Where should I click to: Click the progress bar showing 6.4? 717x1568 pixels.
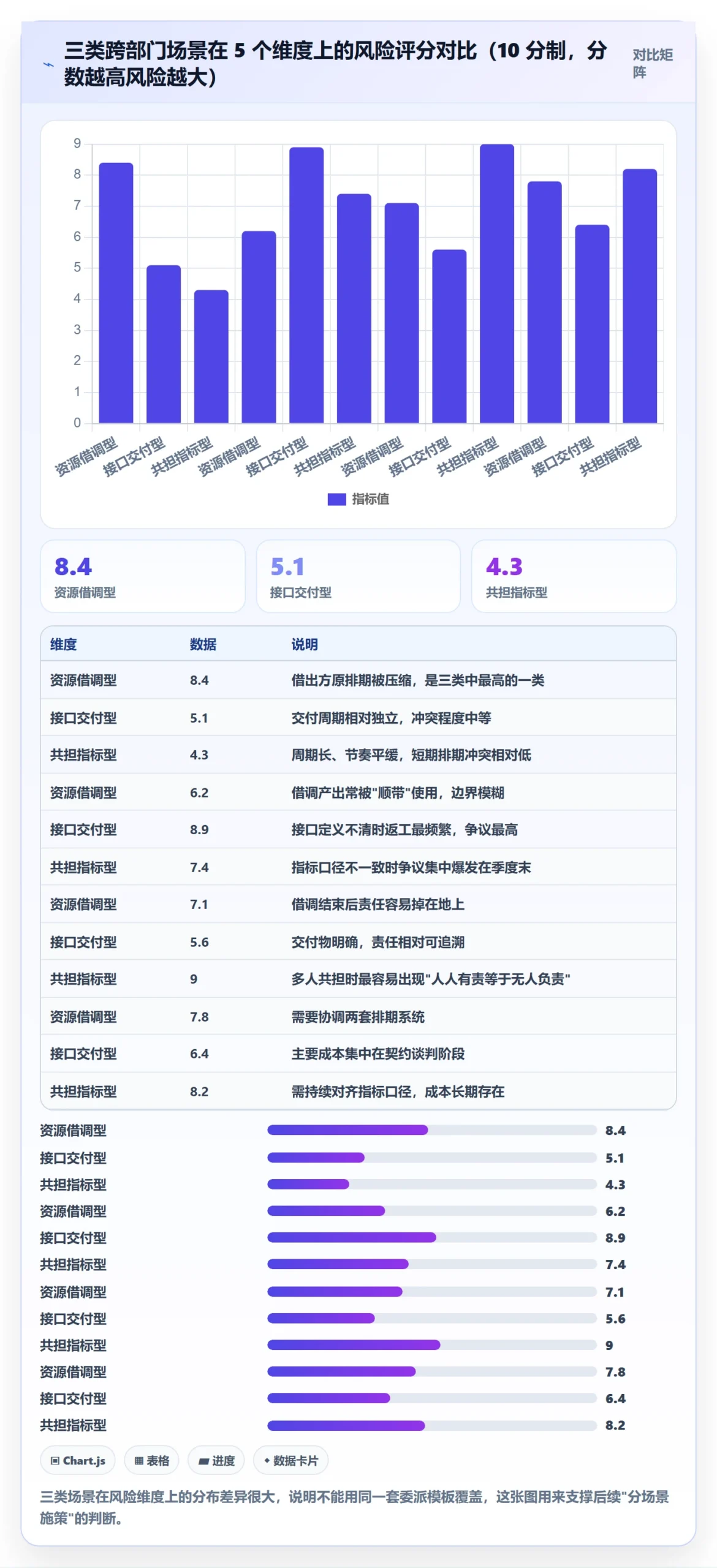432,1398
